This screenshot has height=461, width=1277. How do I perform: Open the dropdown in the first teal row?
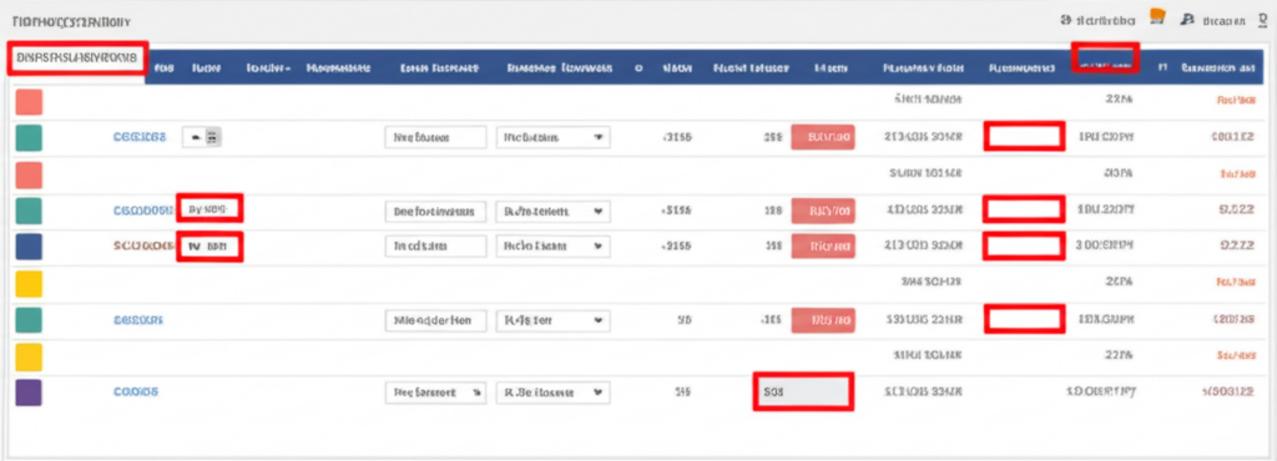point(552,138)
